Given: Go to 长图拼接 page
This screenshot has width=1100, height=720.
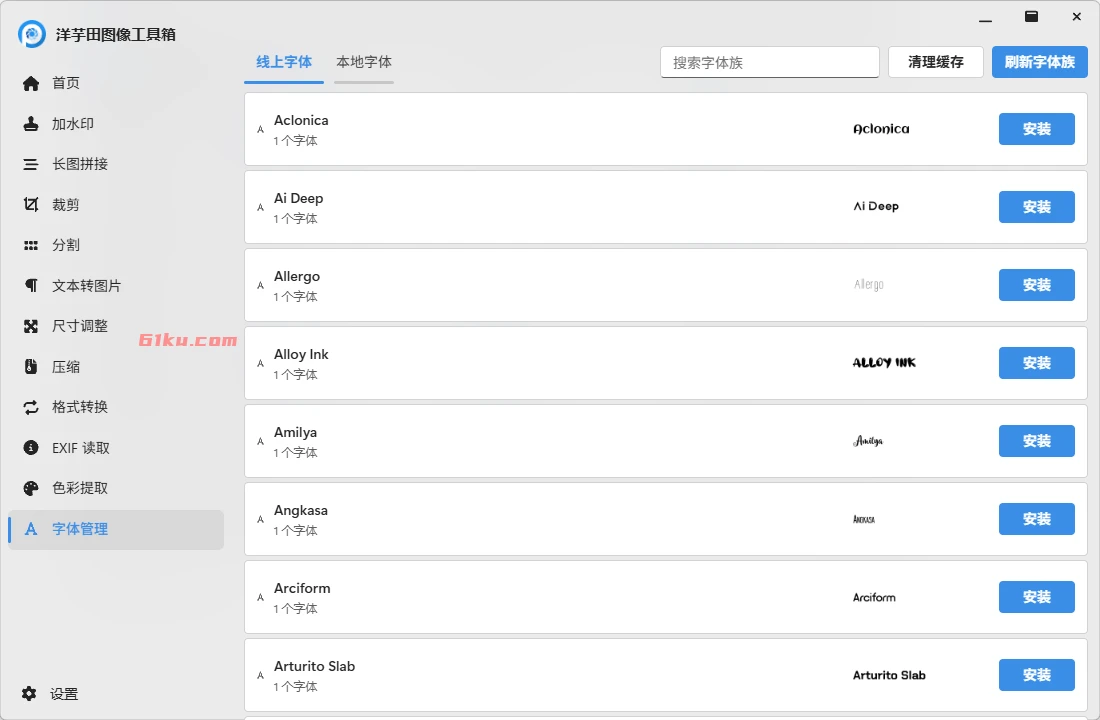Looking at the screenshot, I should [x=80, y=164].
